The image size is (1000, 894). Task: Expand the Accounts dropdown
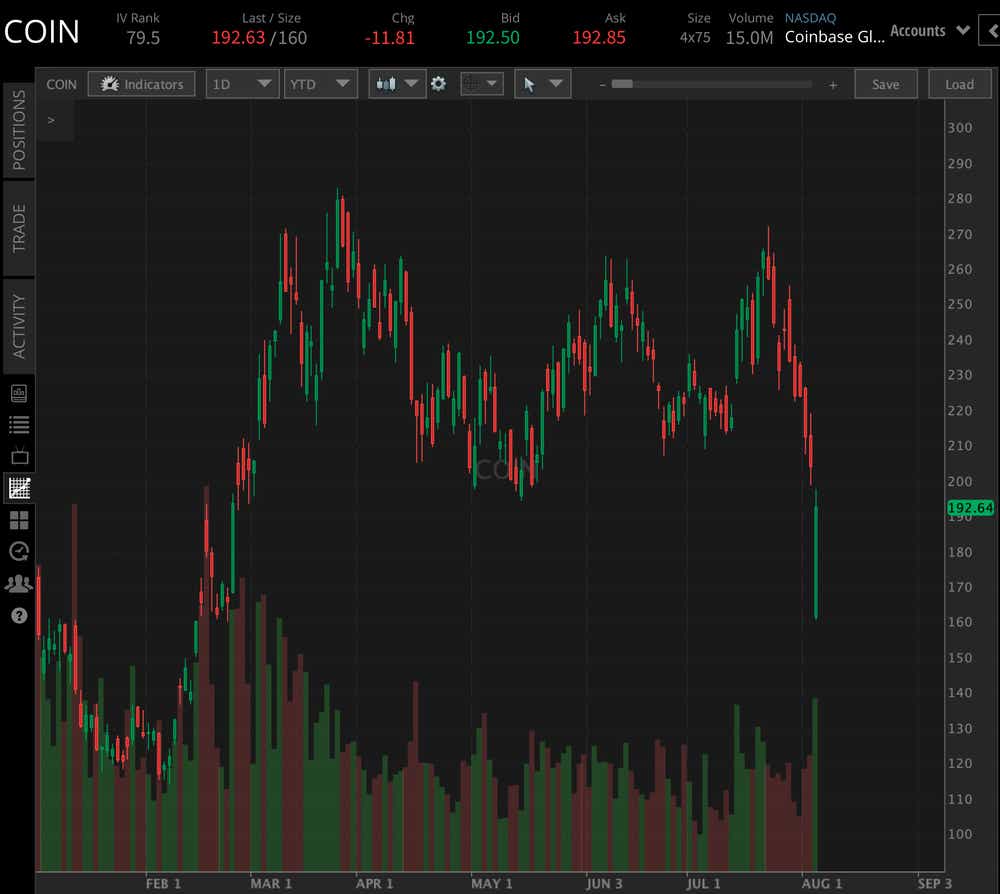[928, 31]
